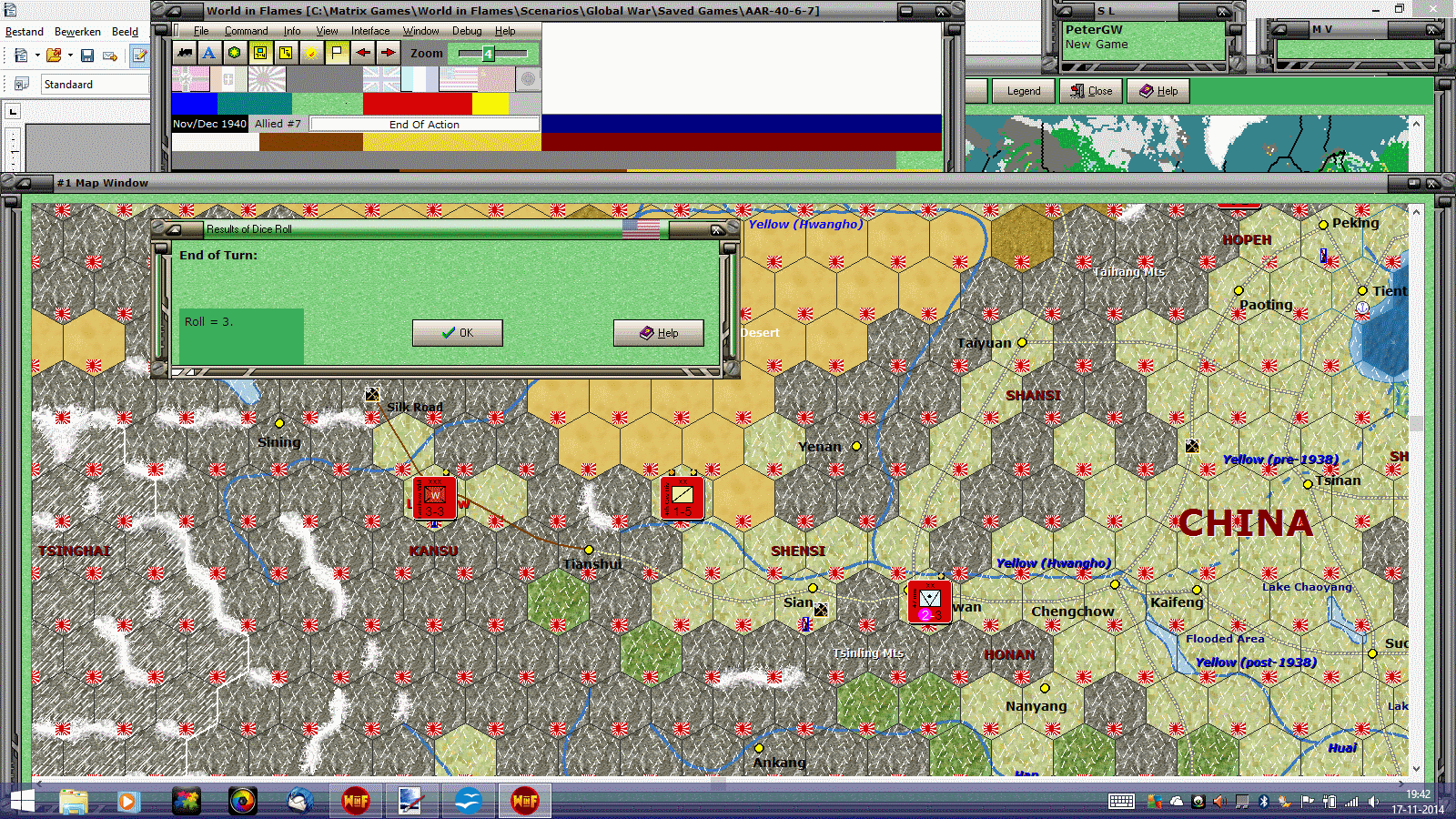Open the on-screen keyboard tray icon
Image resolution: width=1456 pixels, height=819 pixels.
[x=1121, y=802]
